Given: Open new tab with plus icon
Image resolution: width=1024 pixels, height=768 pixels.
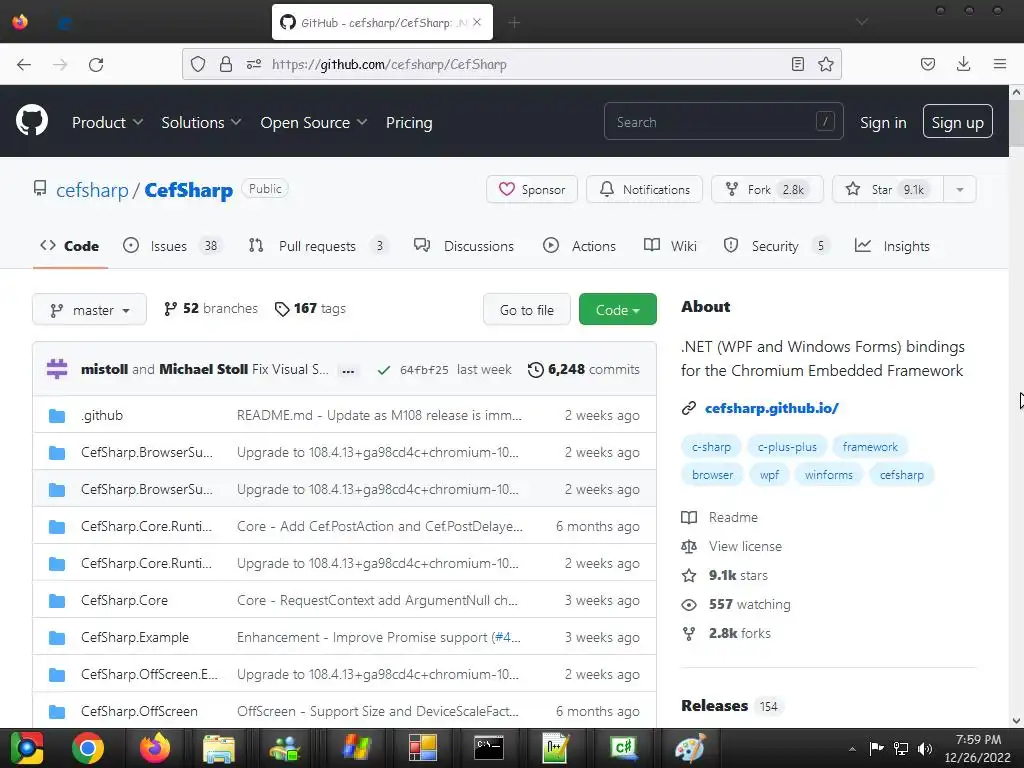Looking at the screenshot, I should tap(514, 23).
